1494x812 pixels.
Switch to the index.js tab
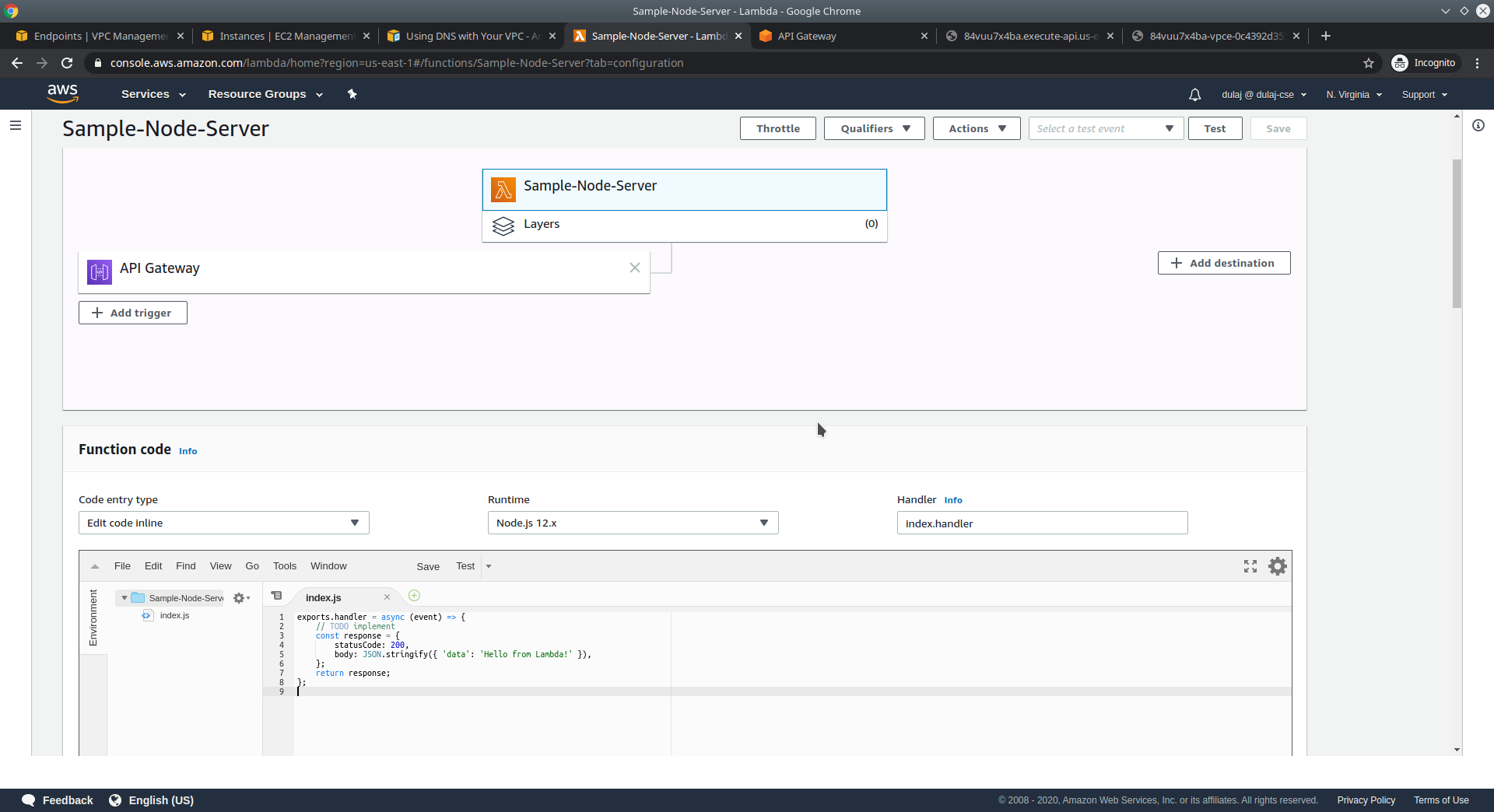324,598
